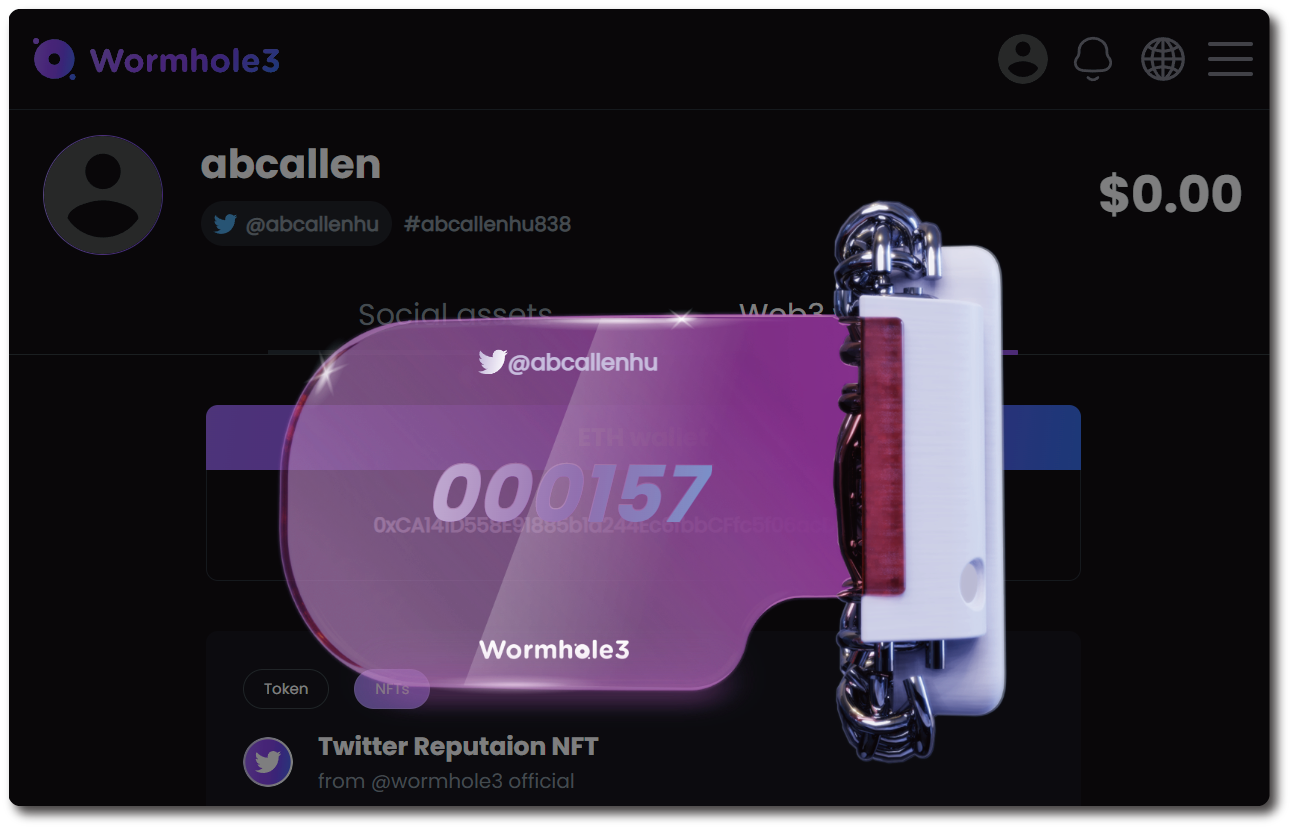Click the Twitter Reputation NFT round icon
This screenshot has width=1292, height=829.
267,762
